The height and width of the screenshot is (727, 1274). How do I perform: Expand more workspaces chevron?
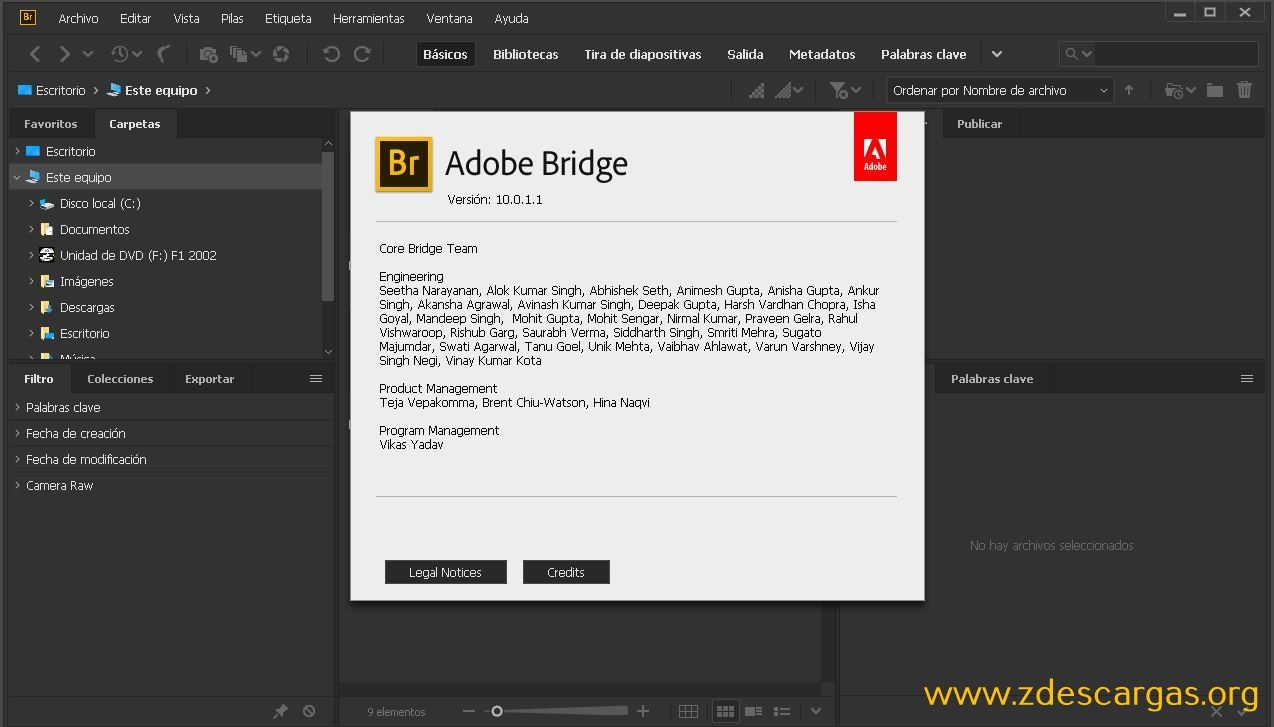pos(996,54)
